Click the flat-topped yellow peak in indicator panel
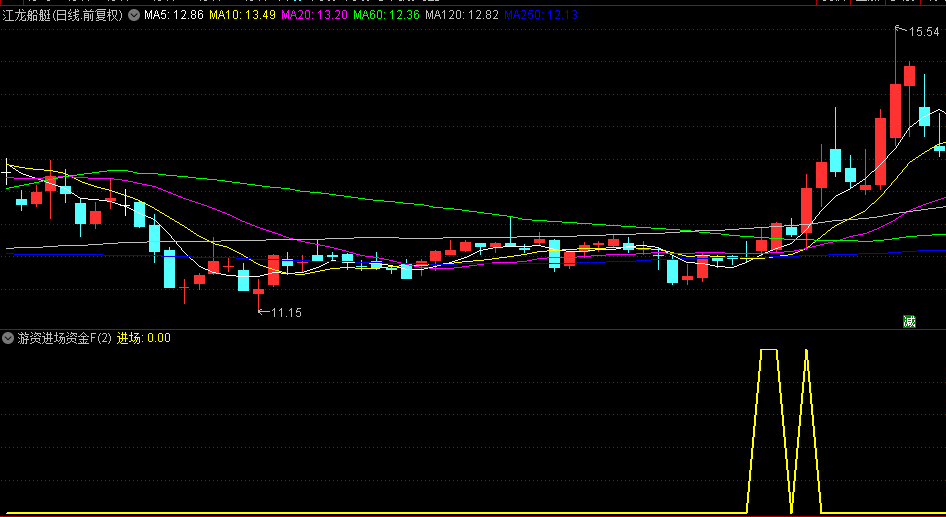This screenshot has height=517, width=946. (x=769, y=350)
